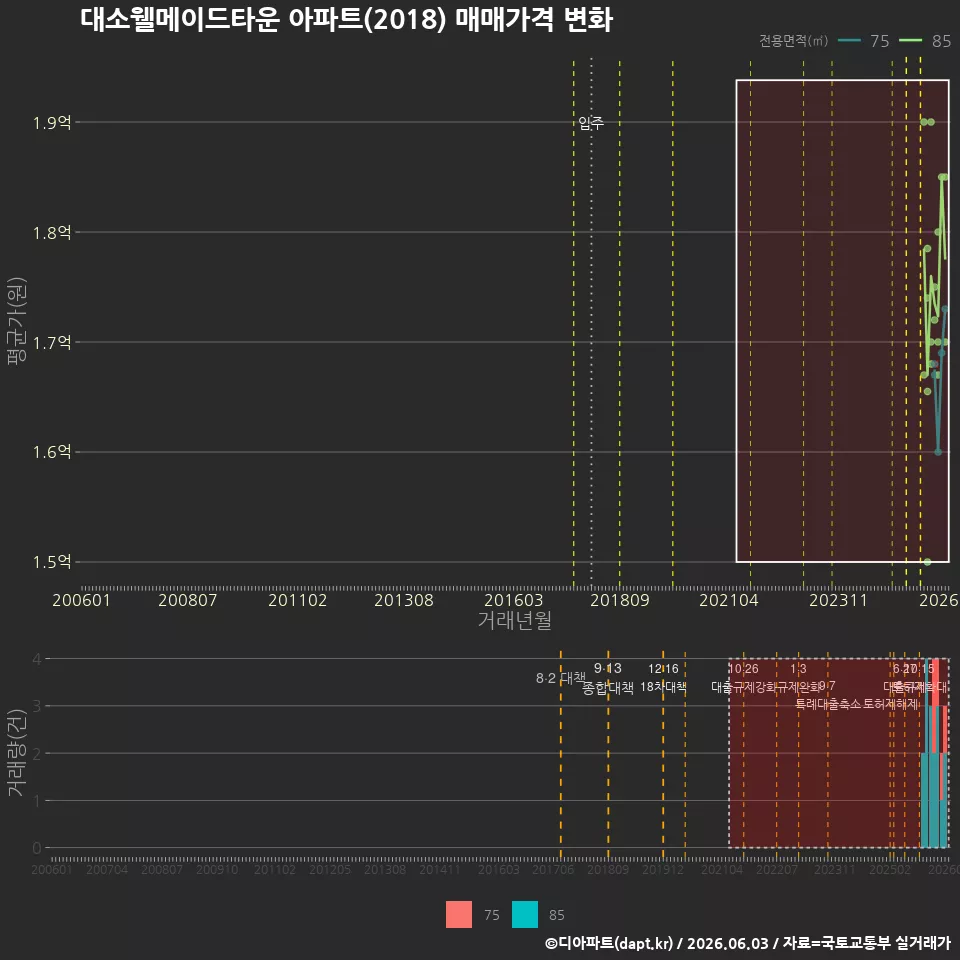Click the 9·13 annotation label

tap(607, 668)
